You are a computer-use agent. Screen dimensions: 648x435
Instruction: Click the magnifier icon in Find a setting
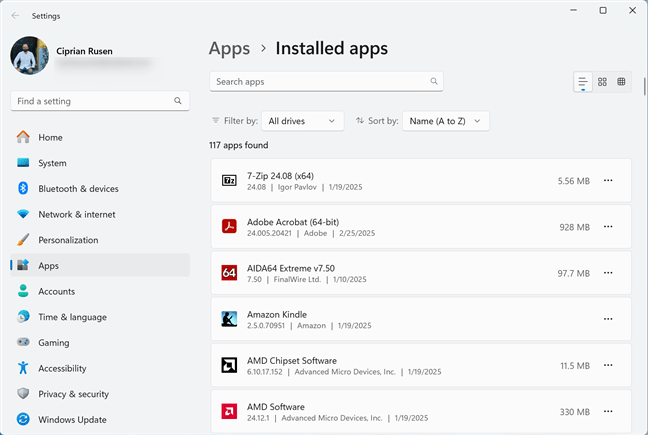click(x=178, y=101)
